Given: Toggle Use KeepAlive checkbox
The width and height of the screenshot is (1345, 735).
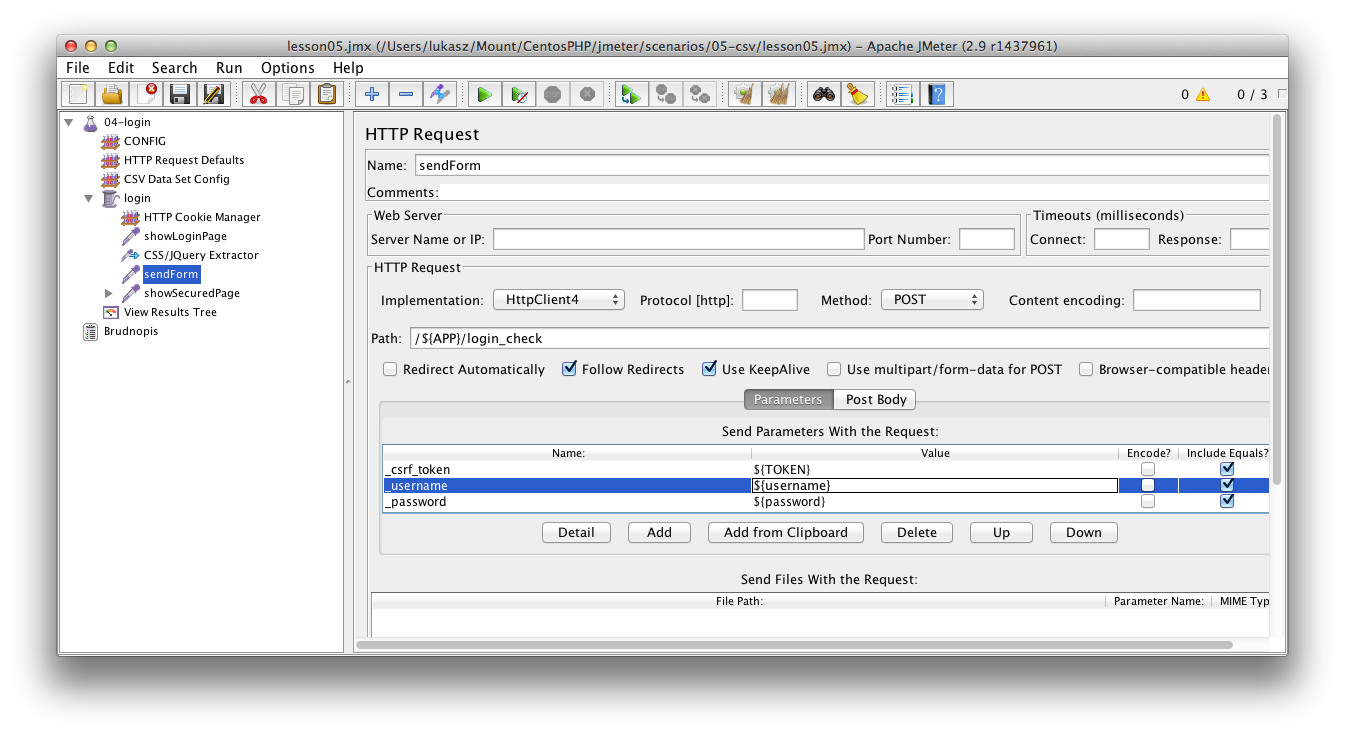Looking at the screenshot, I should click(x=709, y=369).
